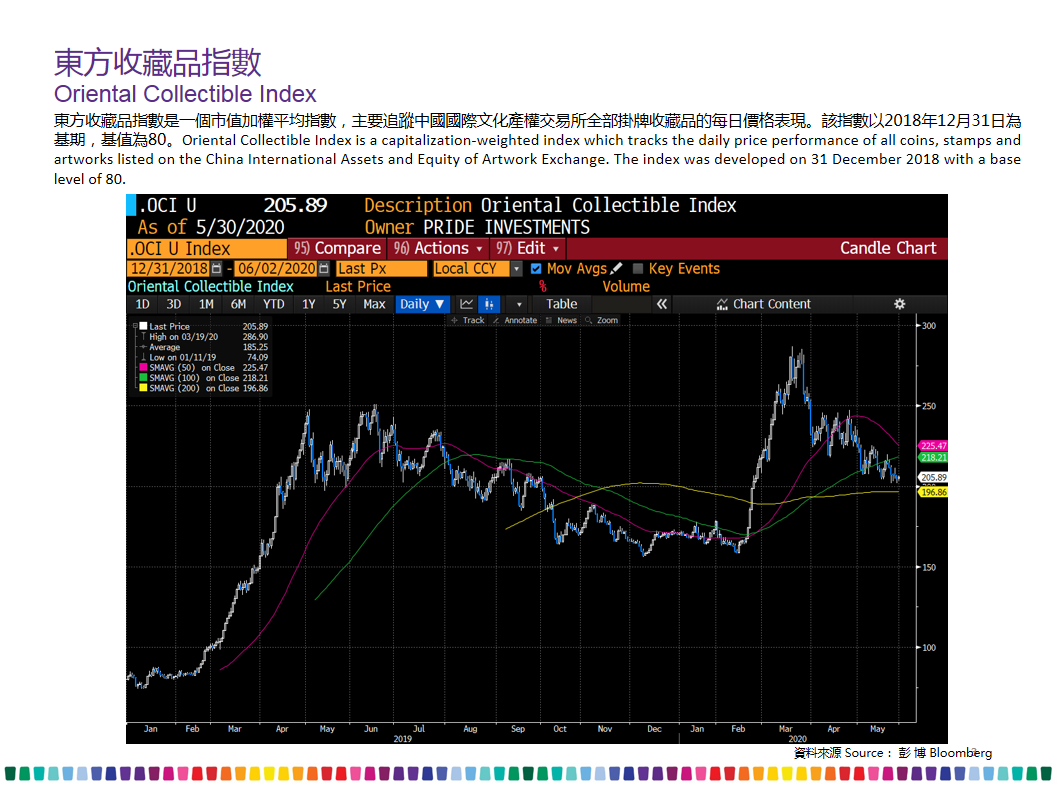The image size is (1059, 786).
Task: Select the 3D range tab
Action: [174, 304]
